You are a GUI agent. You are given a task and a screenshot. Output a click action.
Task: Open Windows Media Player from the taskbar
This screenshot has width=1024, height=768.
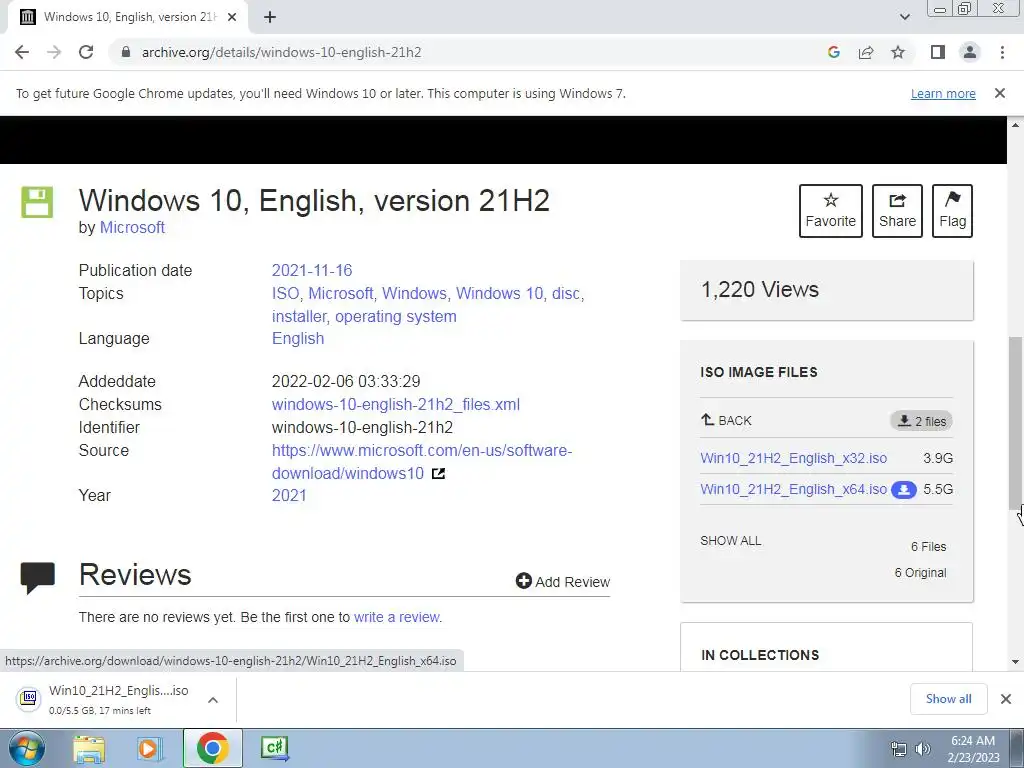(x=150, y=748)
